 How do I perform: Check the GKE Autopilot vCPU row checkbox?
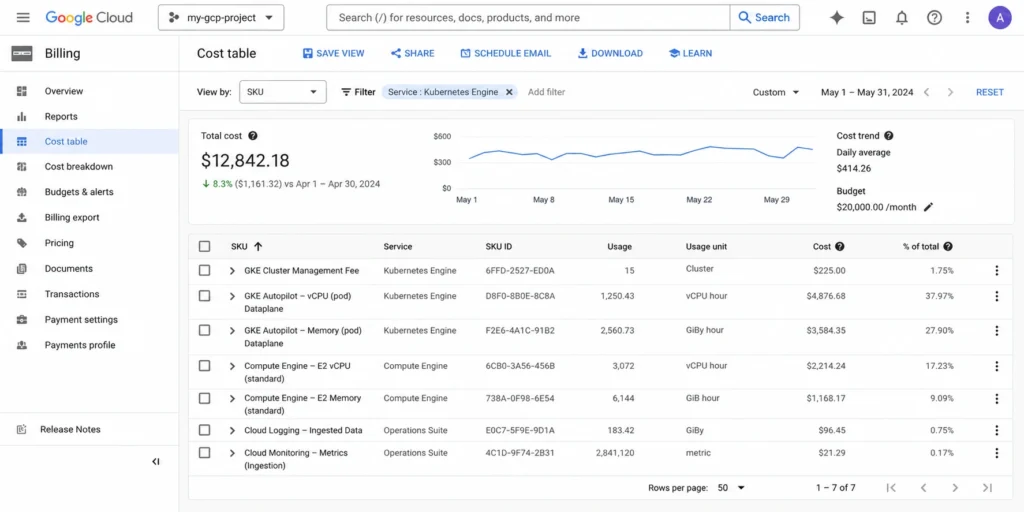pyautogui.click(x=204, y=296)
